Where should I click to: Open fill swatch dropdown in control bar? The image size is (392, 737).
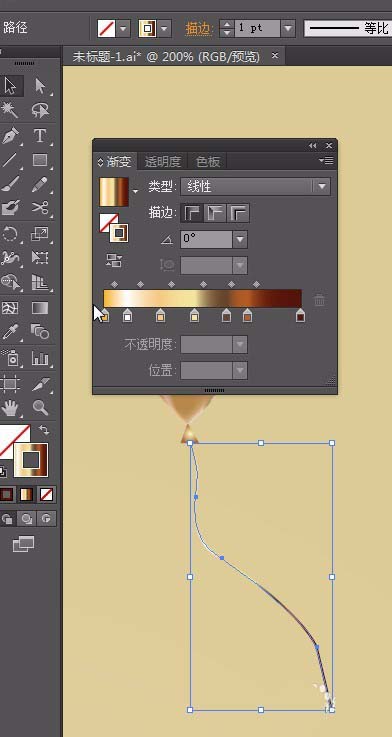coord(123,28)
